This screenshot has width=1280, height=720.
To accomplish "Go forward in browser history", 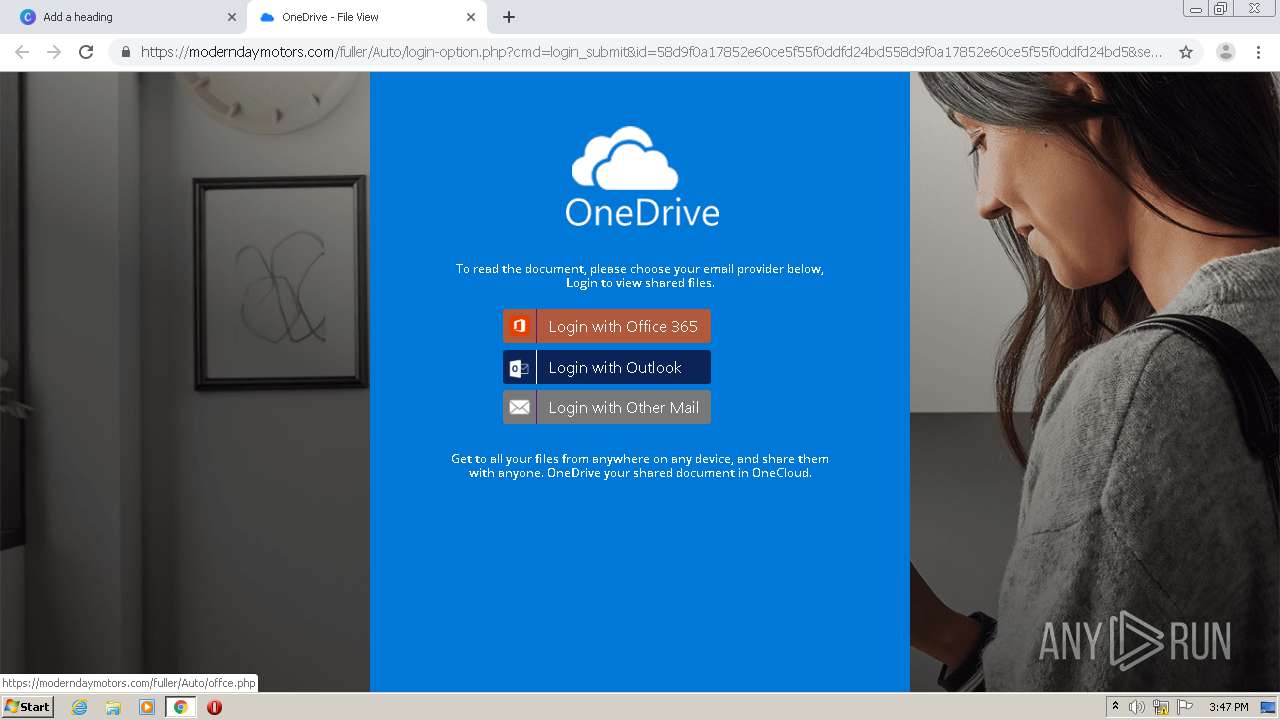I will click(x=54, y=52).
